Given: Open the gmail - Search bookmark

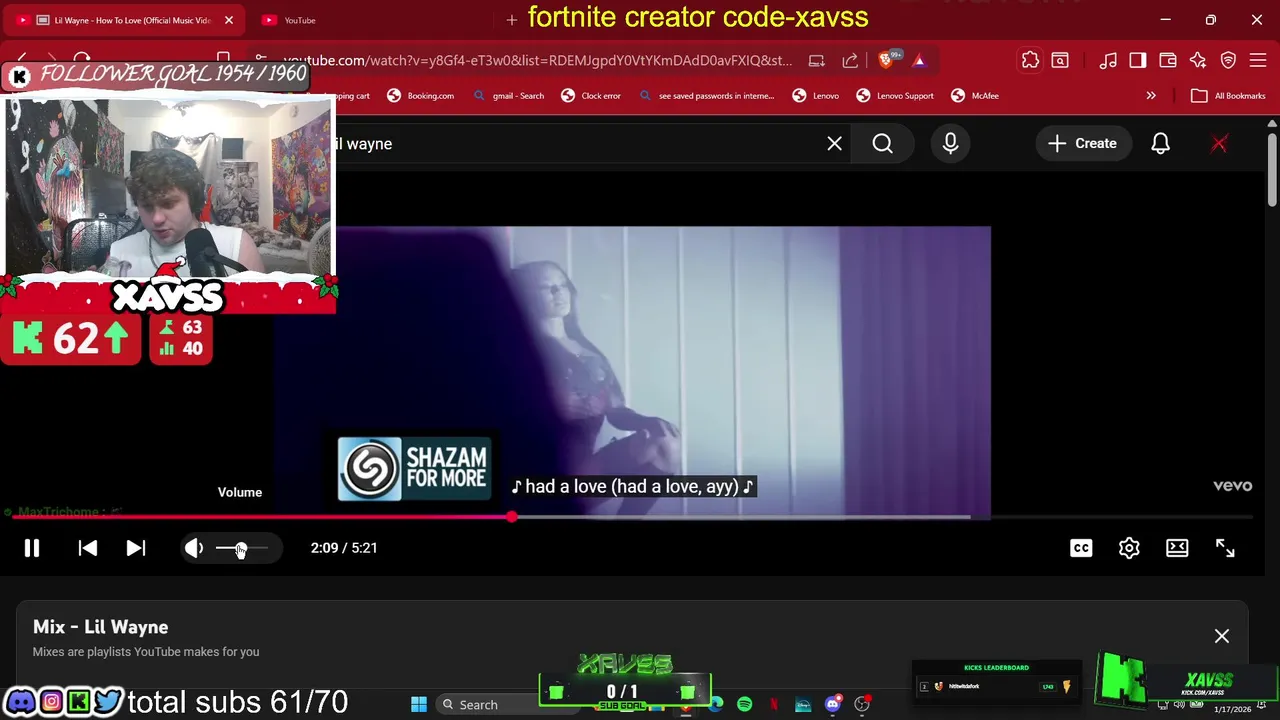Looking at the screenshot, I should click(x=509, y=96).
